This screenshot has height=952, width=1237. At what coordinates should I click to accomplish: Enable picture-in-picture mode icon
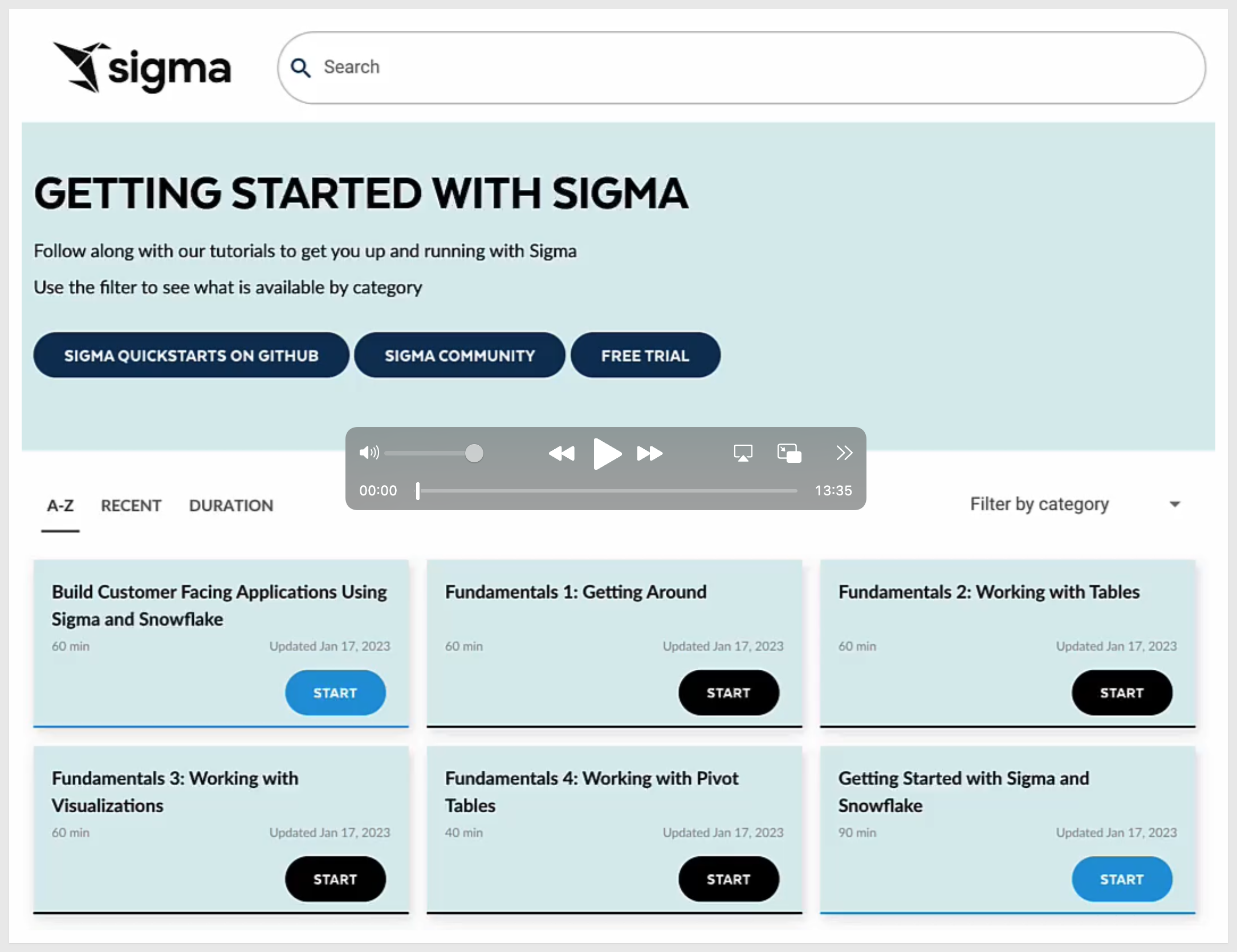(x=789, y=453)
